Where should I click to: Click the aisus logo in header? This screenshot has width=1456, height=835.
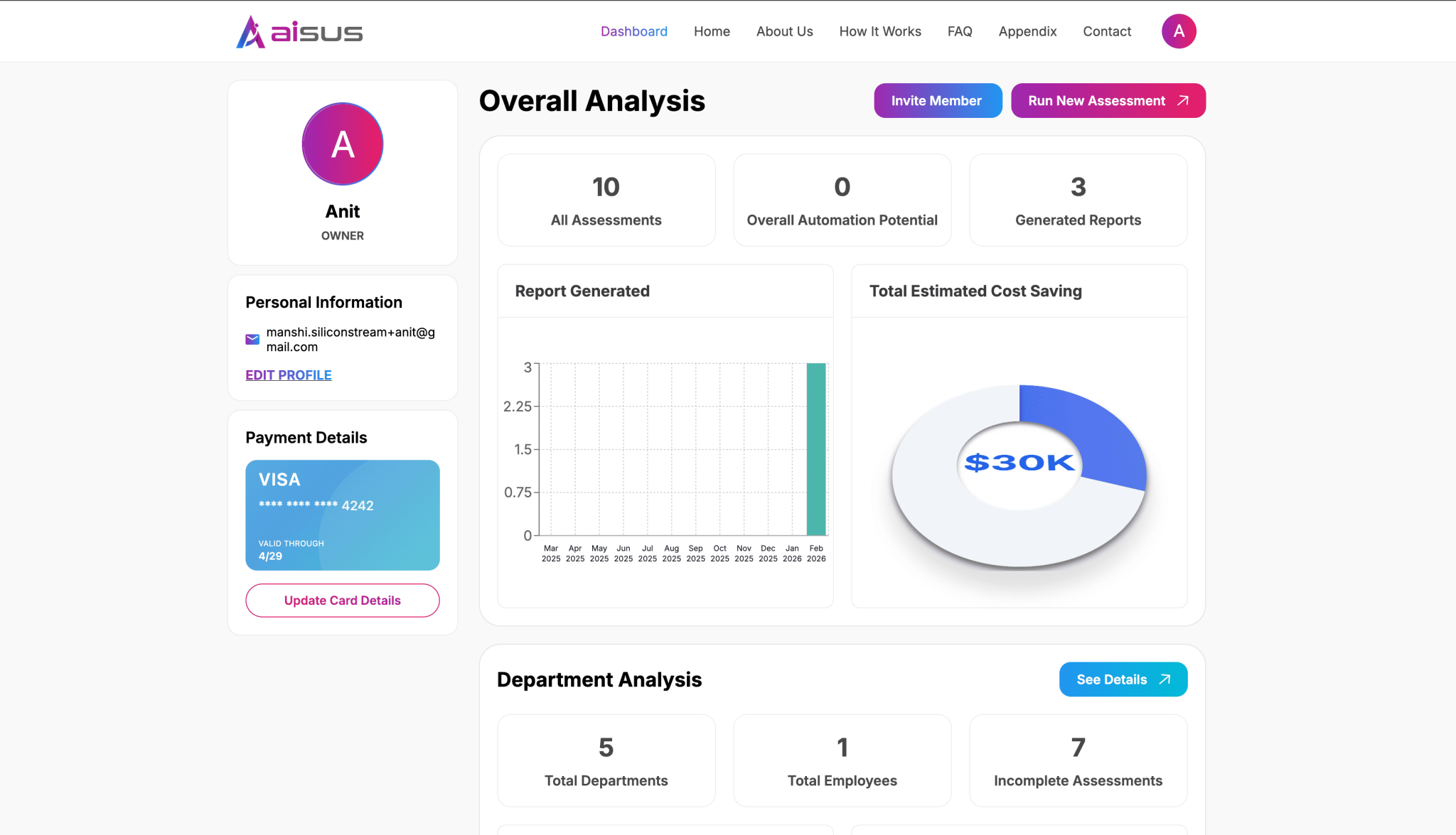point(299,32)
